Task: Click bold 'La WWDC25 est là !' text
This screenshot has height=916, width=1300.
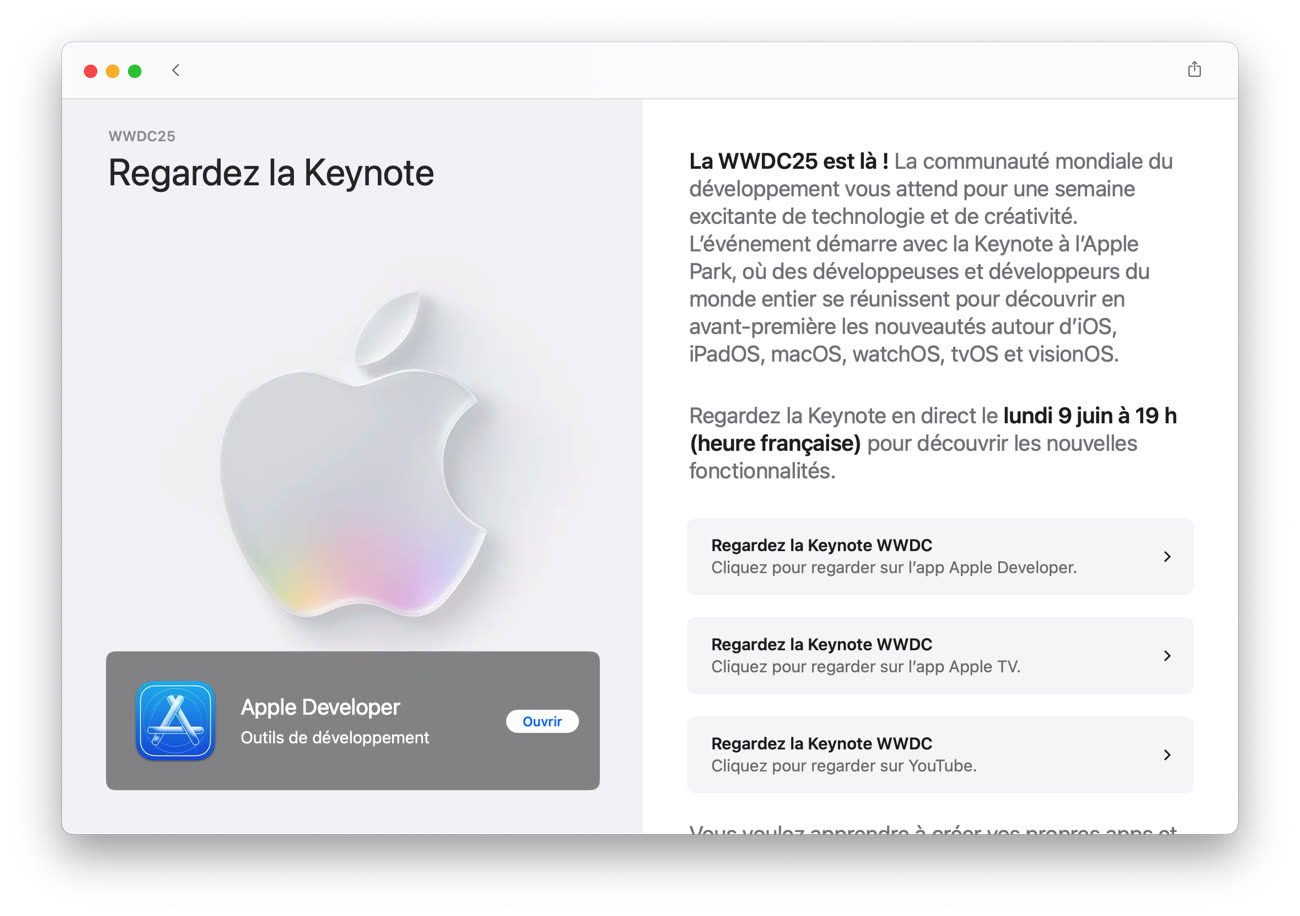Action: pos(789,161)
